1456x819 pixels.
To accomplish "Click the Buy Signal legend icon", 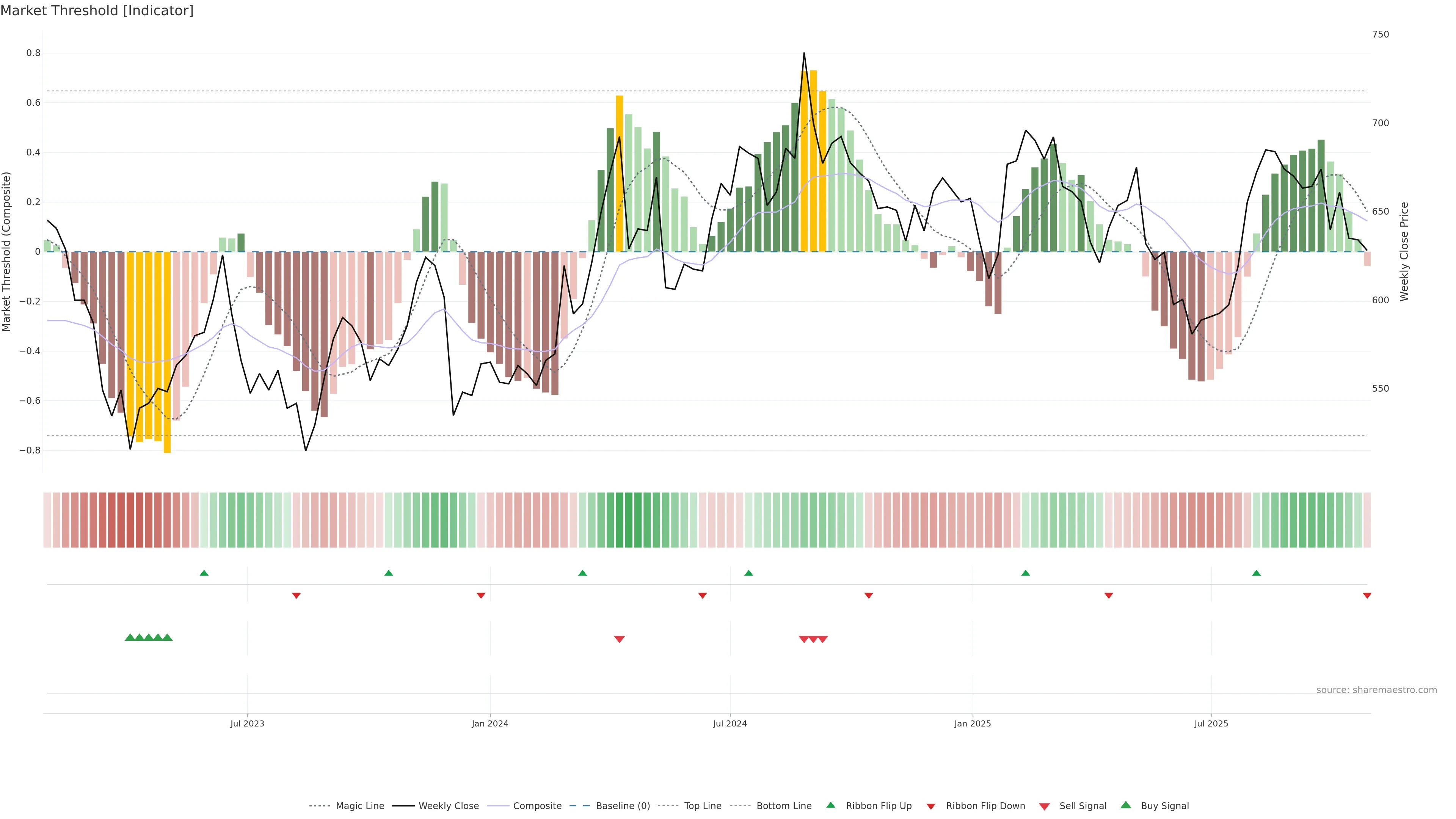I will point(1125,805).
